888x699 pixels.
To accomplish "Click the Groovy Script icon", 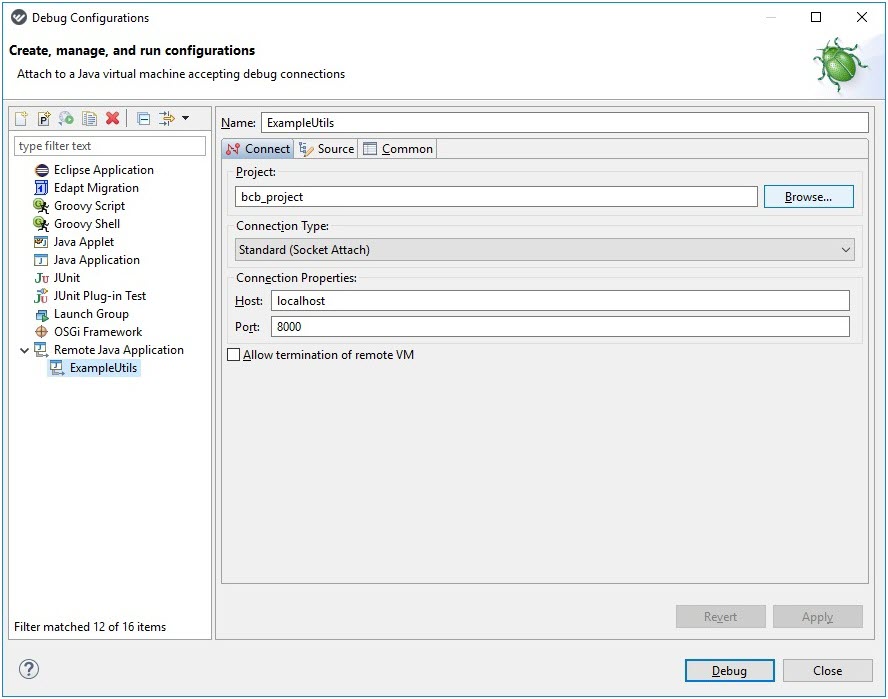I will coord(41,206).
